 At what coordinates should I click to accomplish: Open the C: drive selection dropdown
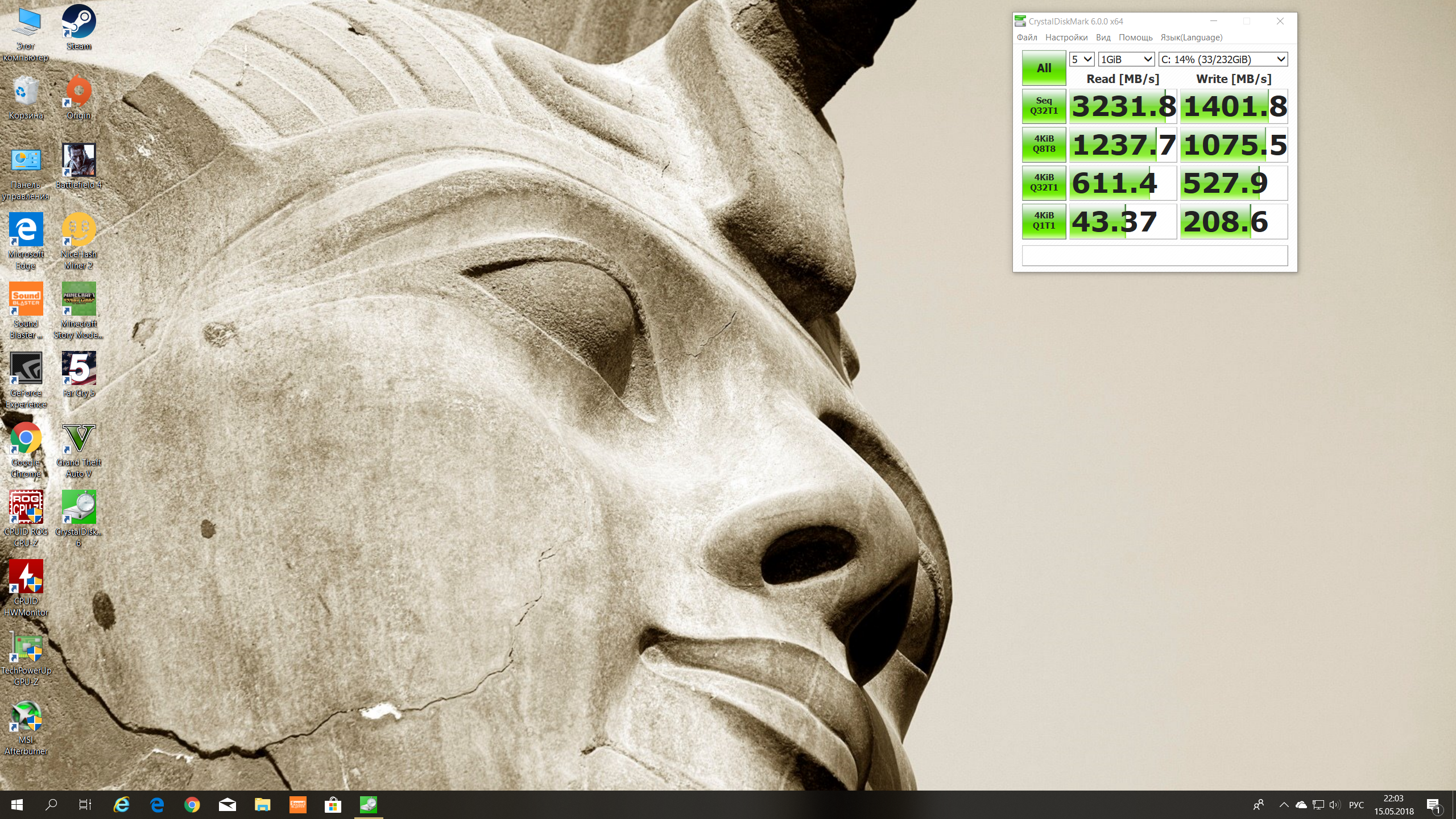click(x=1223, y=59)
